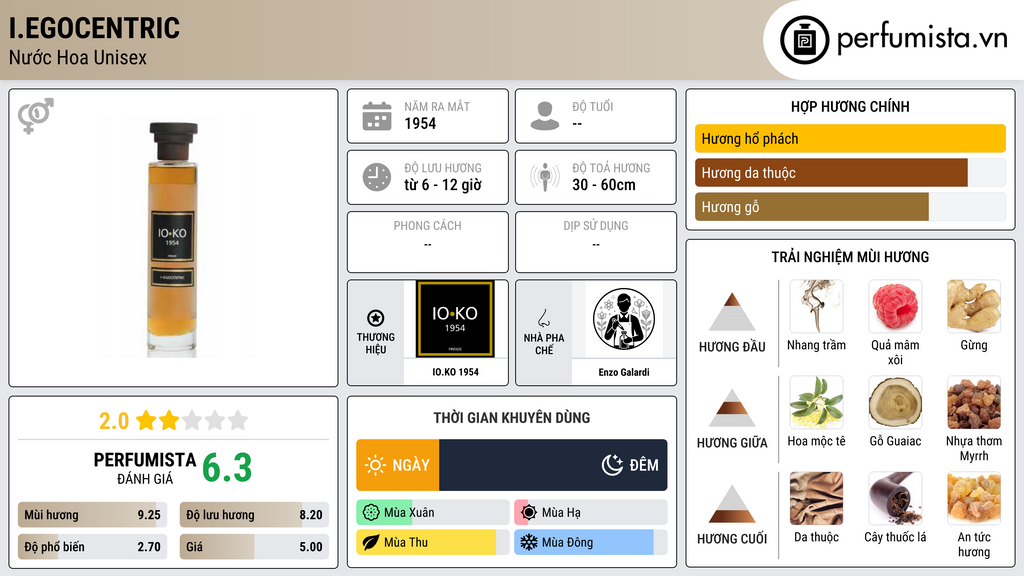Click the Hương gỗ accord bar
This screenshot has height=576, width=1024.
[850, 206]
